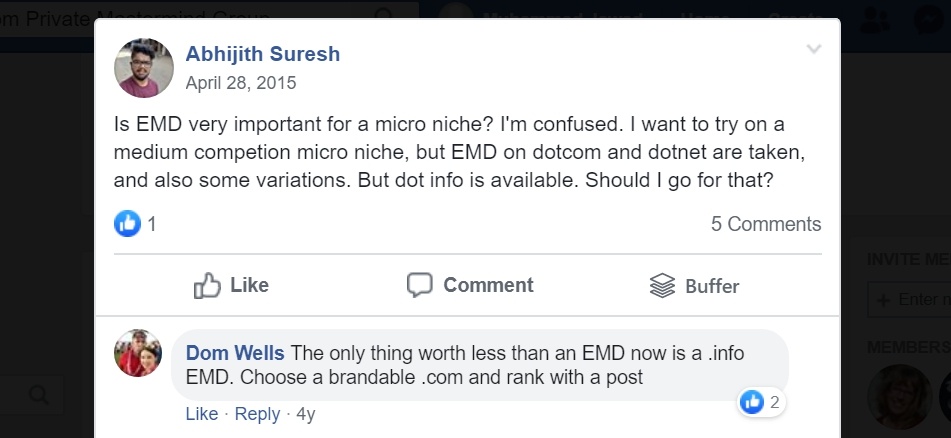This screenshot has height=438, width=951.
Task: Click the Like thumbs-up icon on post
Action: pos(207,285)
